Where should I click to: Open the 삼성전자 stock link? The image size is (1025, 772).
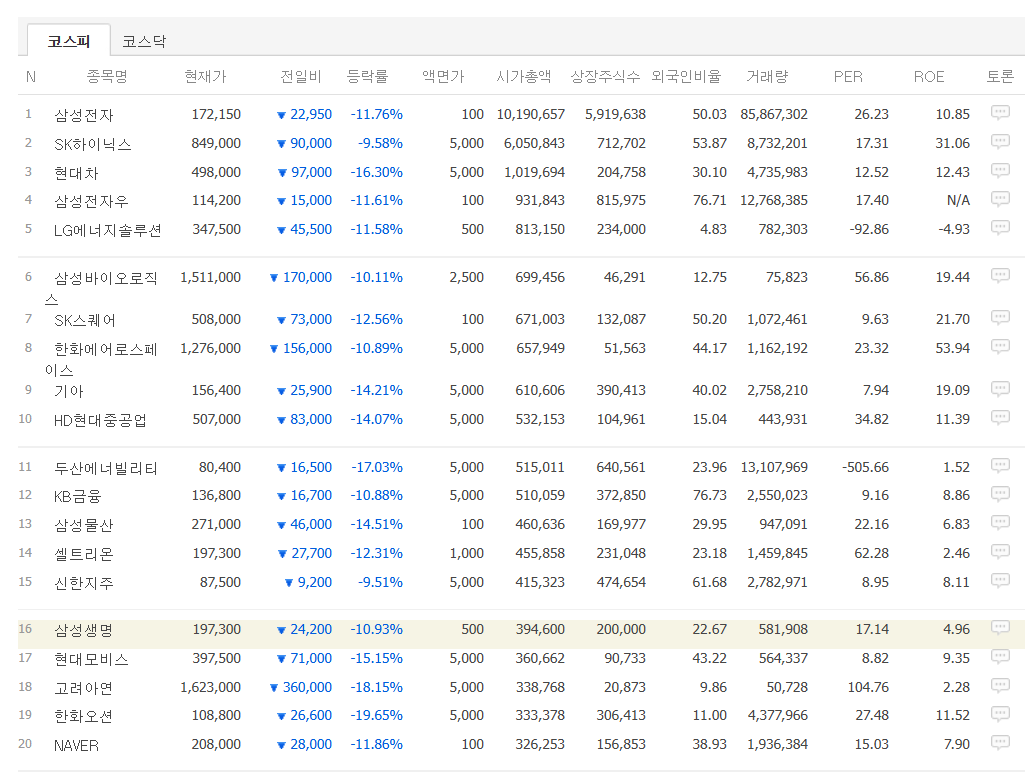pos(84,115)
